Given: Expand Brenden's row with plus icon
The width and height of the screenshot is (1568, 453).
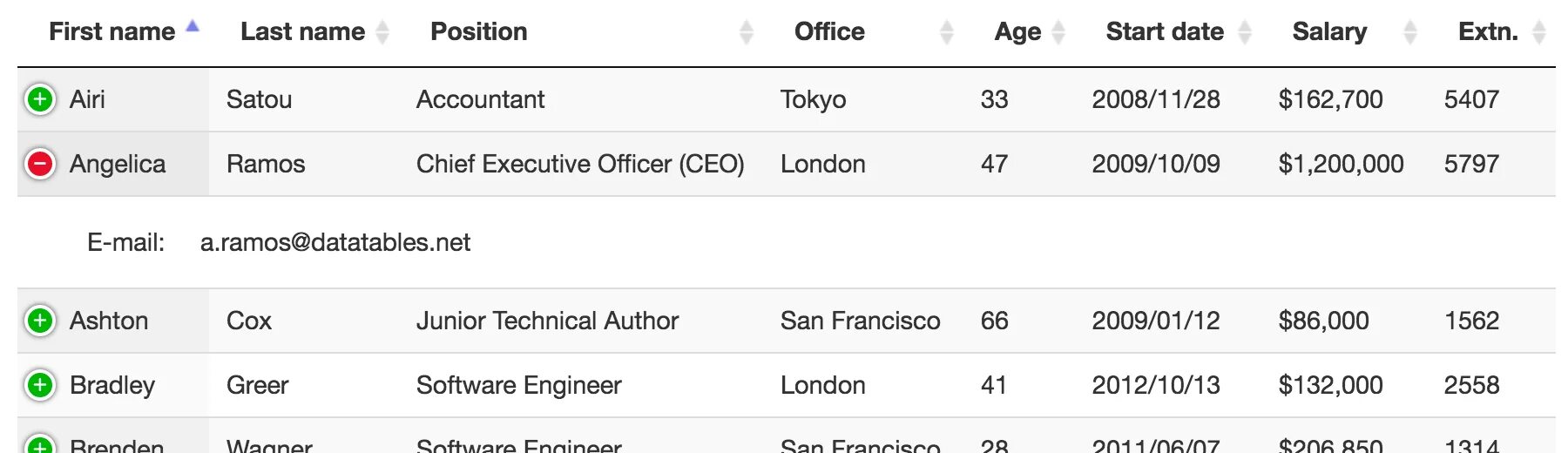Looking at the screenshot, I should coord(40,444).
